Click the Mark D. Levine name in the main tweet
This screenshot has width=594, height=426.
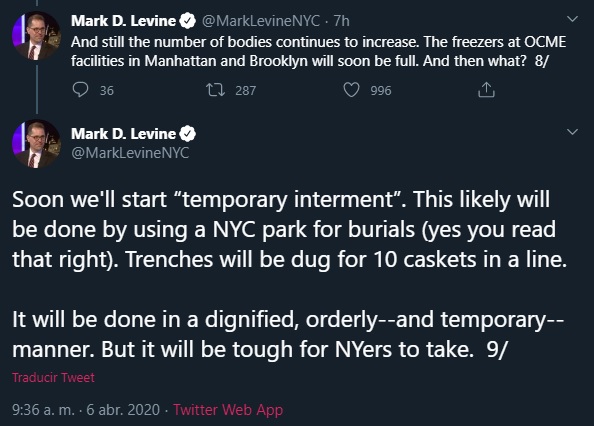point(123,134)
